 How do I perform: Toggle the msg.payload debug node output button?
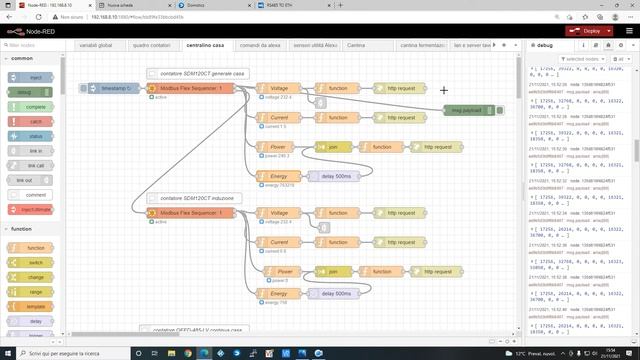click(500, 110)
